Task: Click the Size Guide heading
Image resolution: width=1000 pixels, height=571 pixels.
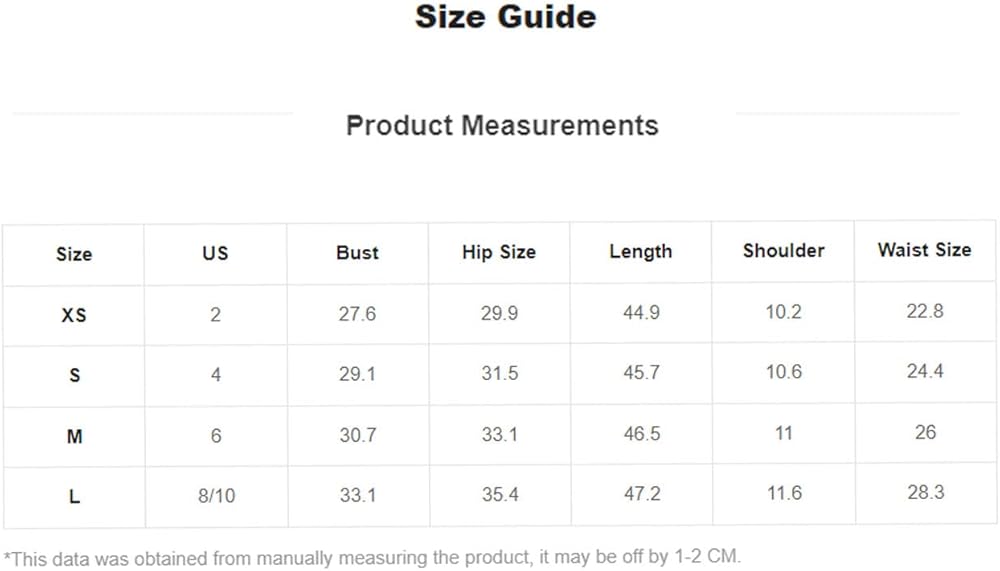Action: (x=505, y=18)
